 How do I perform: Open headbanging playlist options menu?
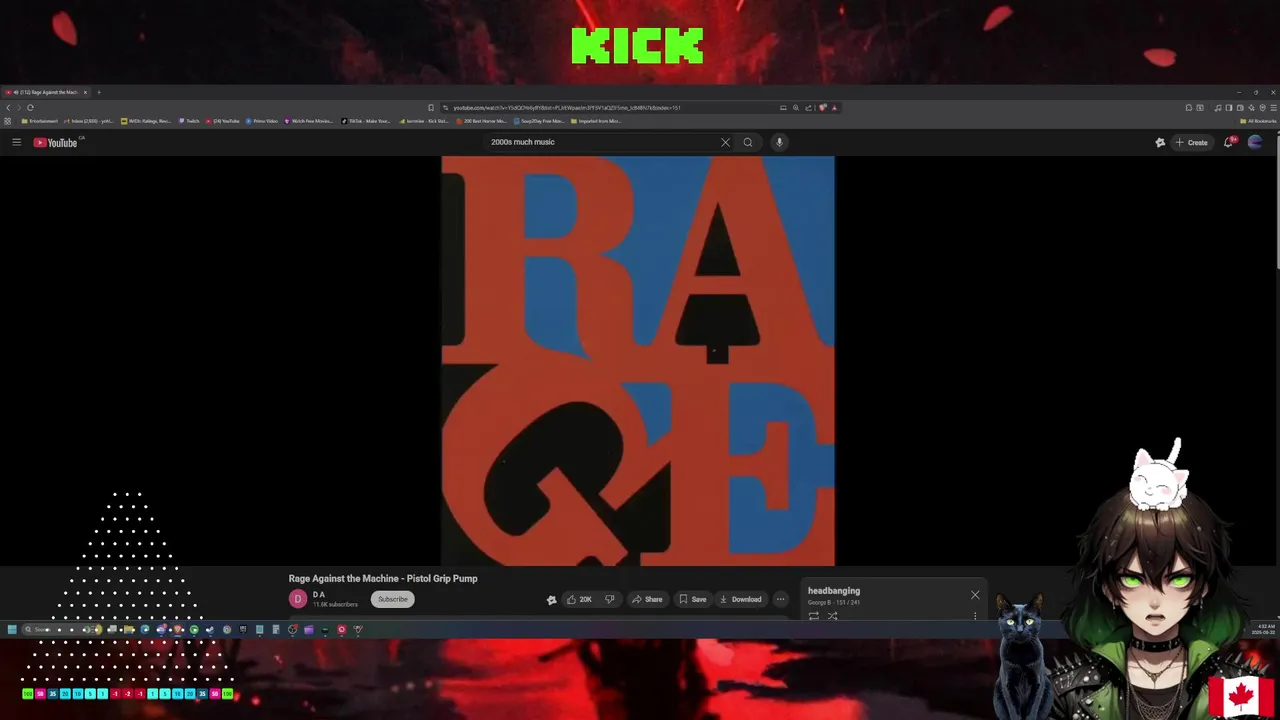pos(975,616)
